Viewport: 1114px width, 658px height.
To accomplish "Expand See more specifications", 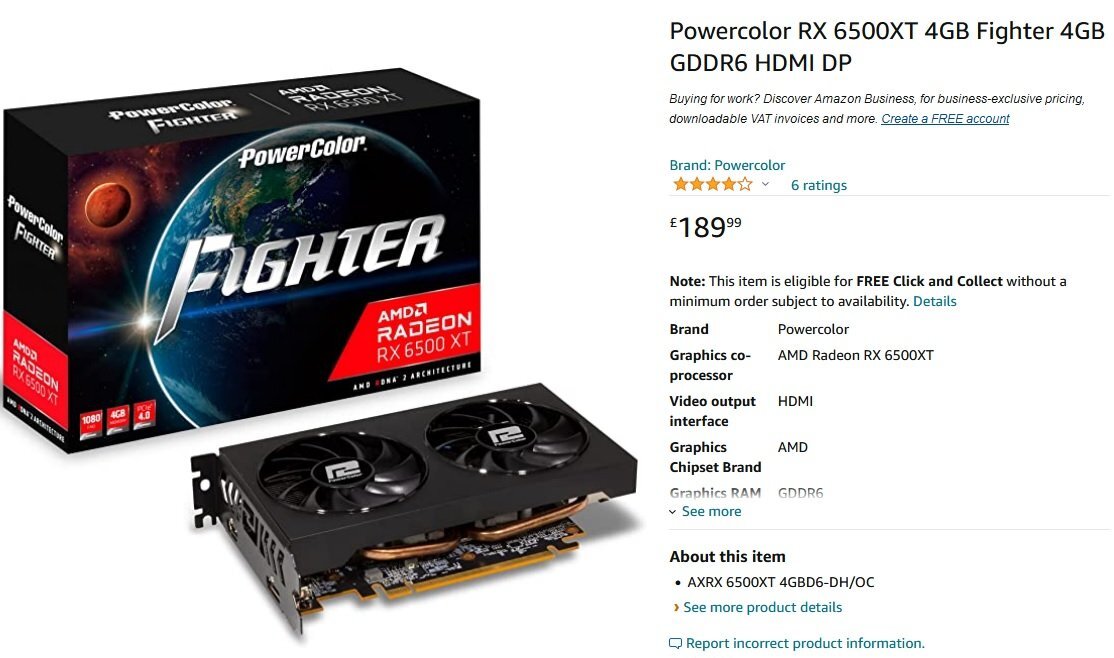I will (711, 511).
